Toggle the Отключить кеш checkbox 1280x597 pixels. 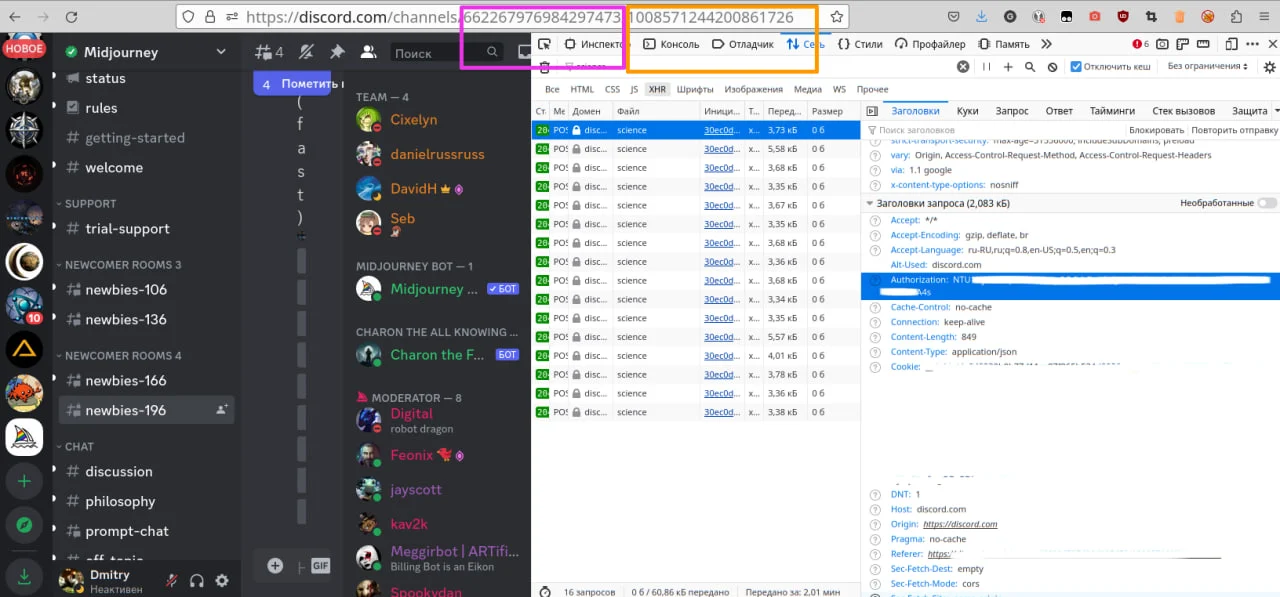tap(1076, 67)
